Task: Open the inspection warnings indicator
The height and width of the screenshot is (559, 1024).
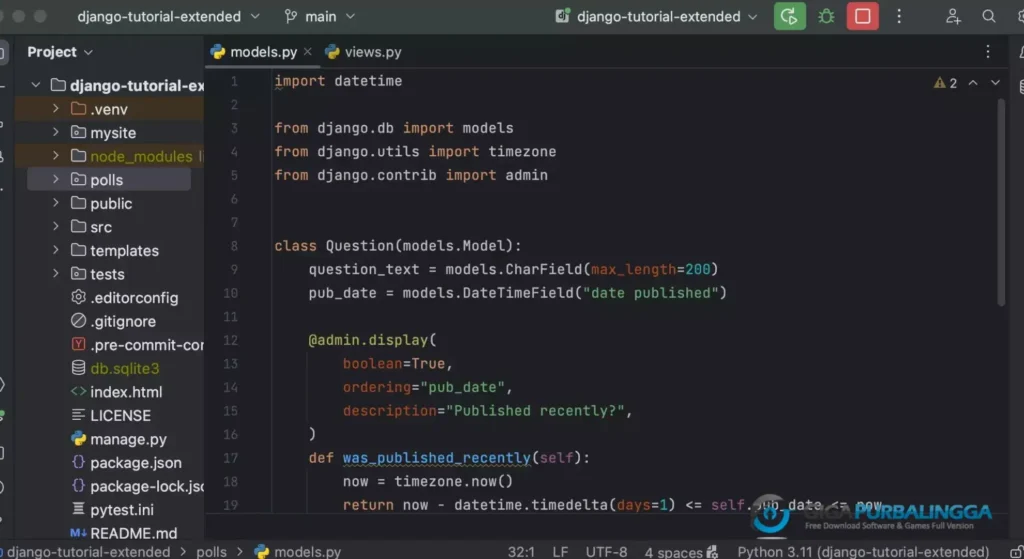Action: tap(945, 83)
